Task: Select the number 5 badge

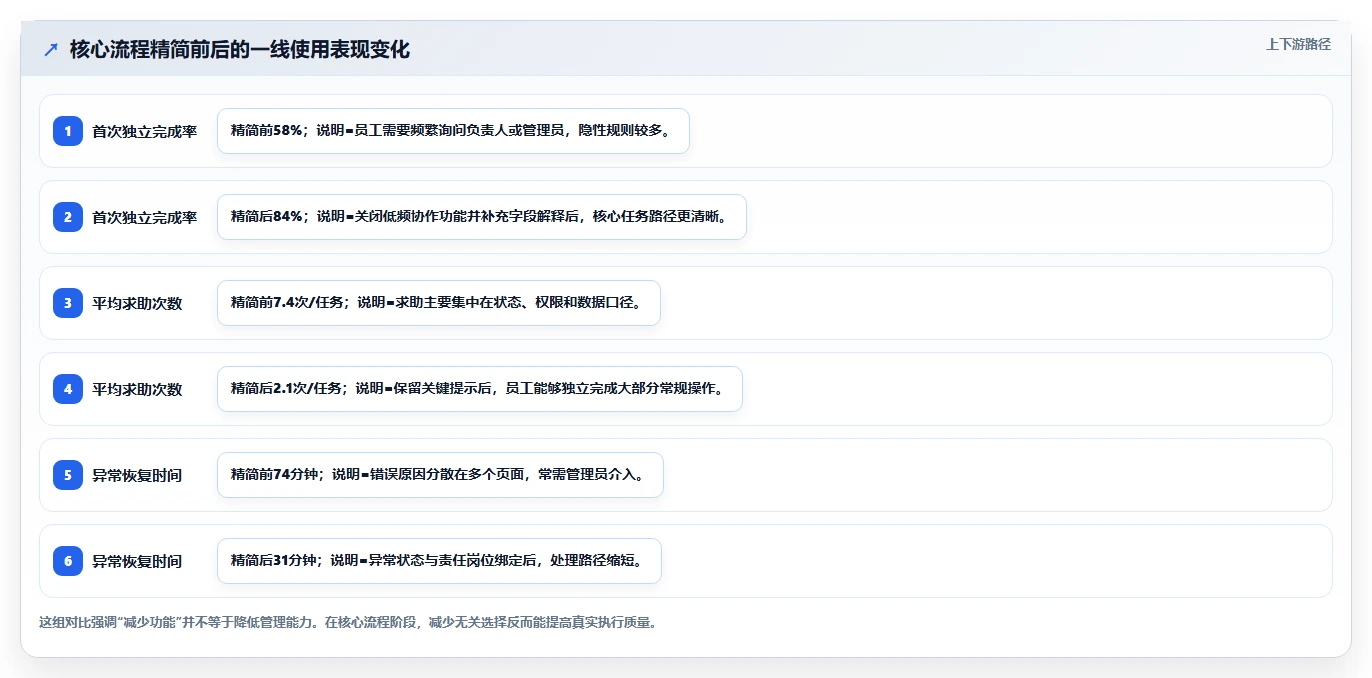Action: [x=68, y=475]
